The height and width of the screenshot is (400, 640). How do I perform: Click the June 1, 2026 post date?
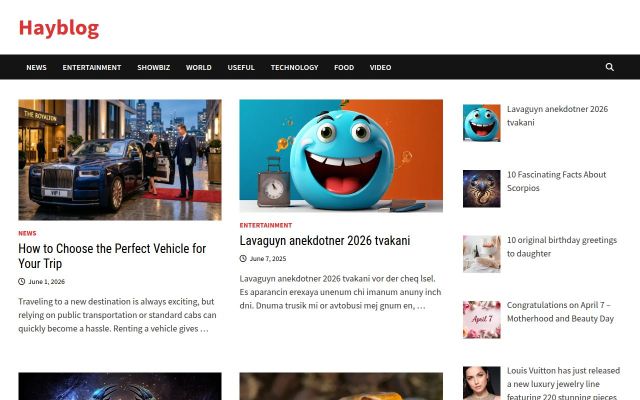click(x=47, y=282)
